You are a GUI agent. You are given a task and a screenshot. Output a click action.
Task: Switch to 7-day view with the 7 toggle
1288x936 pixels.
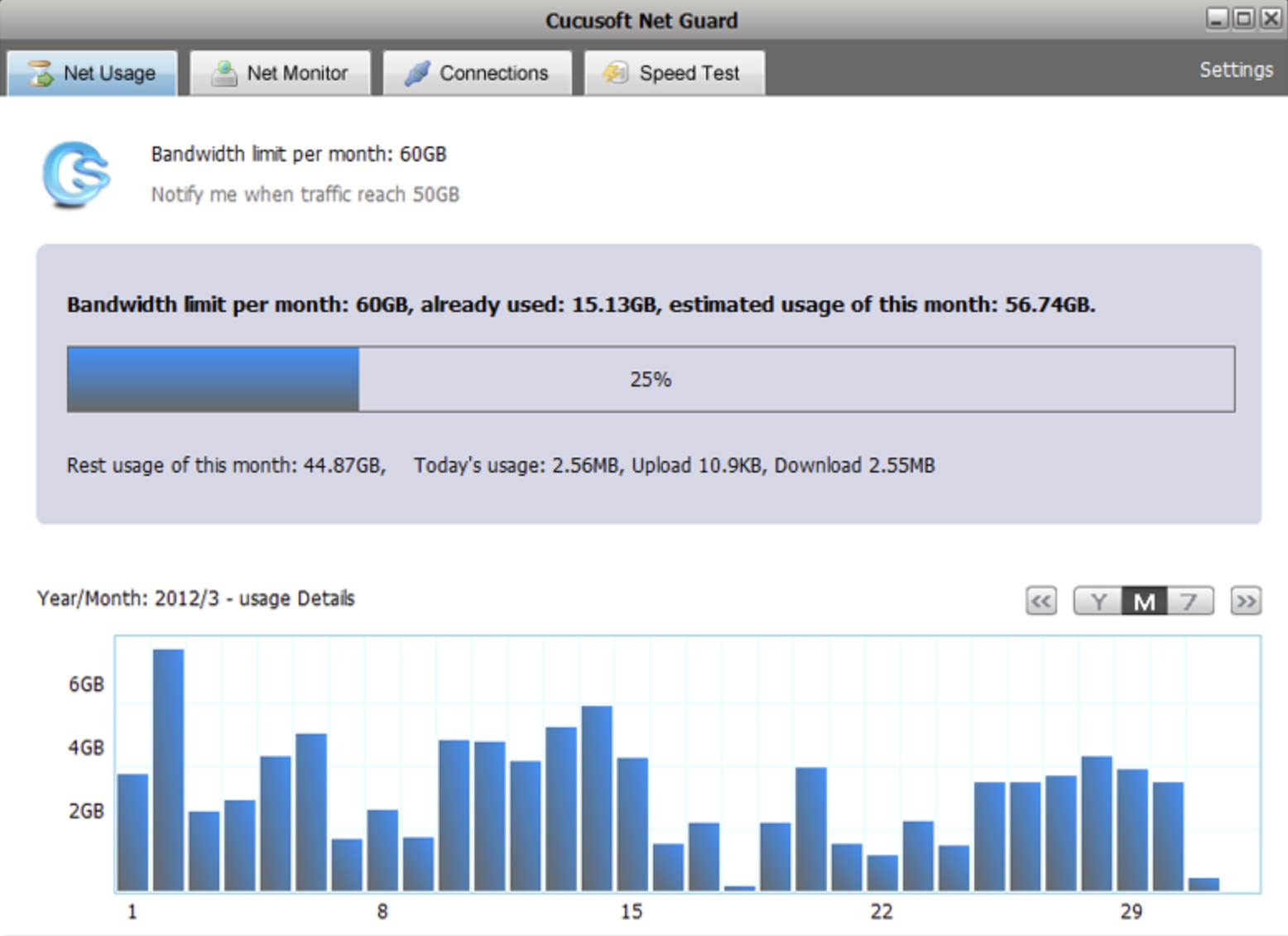click(x=1189, y=601)
